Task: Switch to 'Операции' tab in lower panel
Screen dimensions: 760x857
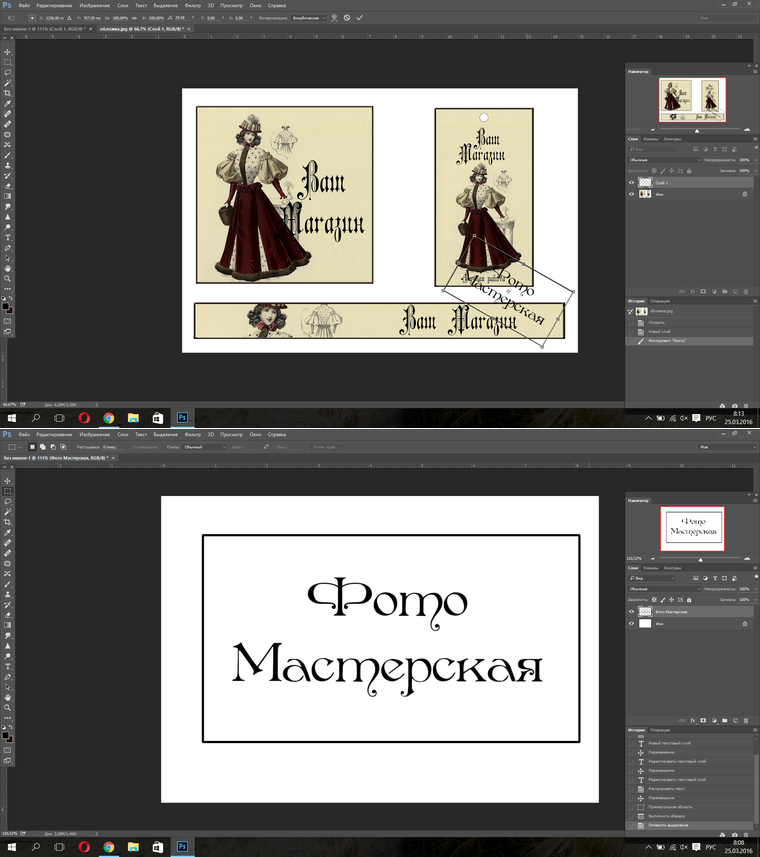Action: 660,730
